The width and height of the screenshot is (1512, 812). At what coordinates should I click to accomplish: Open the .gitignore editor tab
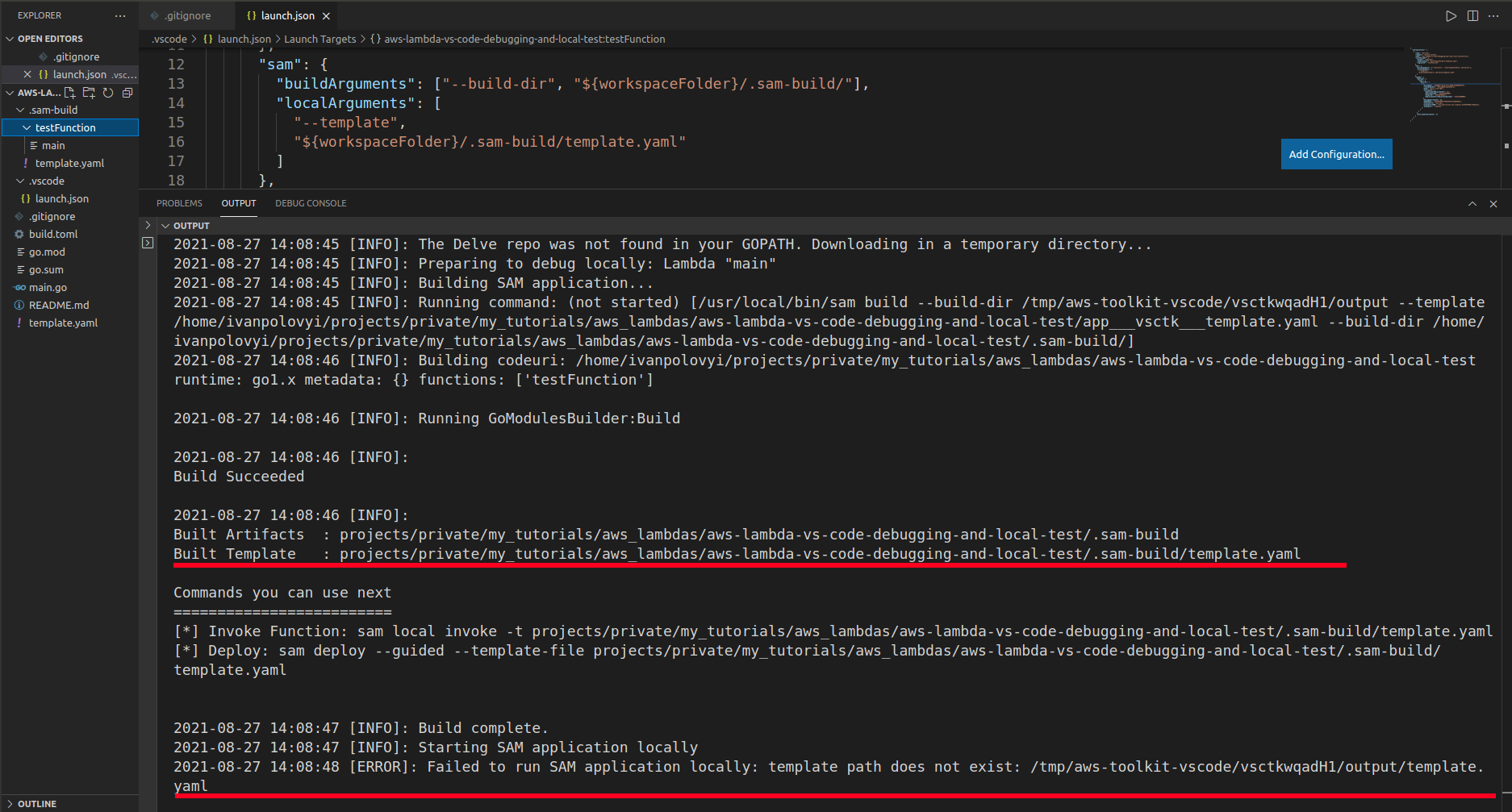[186, 15]
